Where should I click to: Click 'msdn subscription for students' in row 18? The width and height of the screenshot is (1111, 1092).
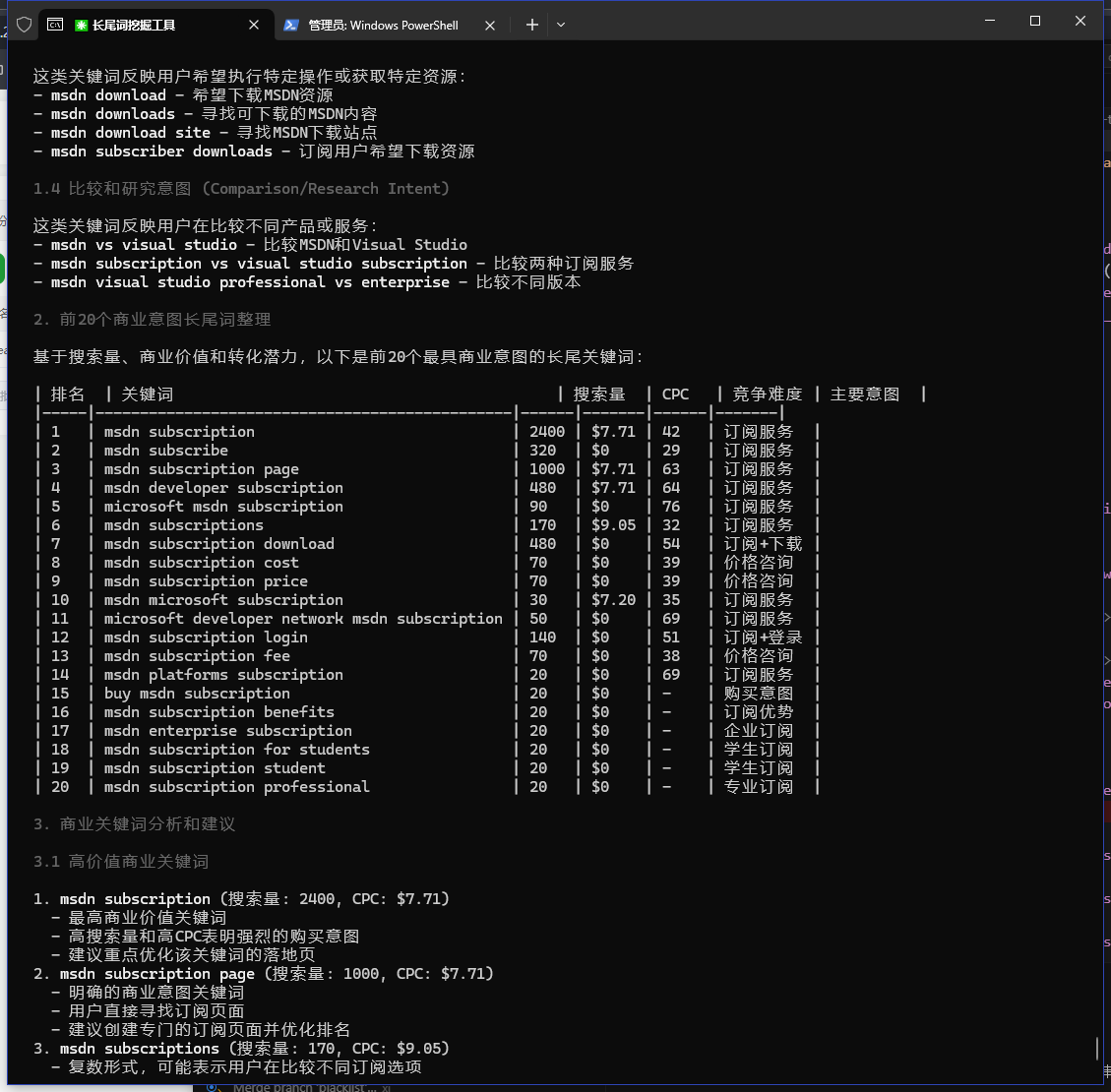click(x=236, y=750)
